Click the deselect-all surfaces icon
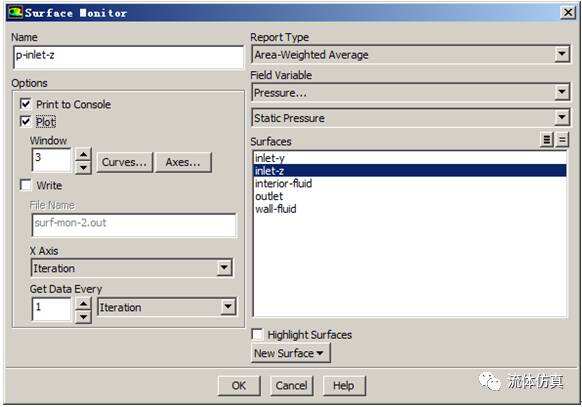Viewport: 582px width, 407px height. [x=562, y=140]
